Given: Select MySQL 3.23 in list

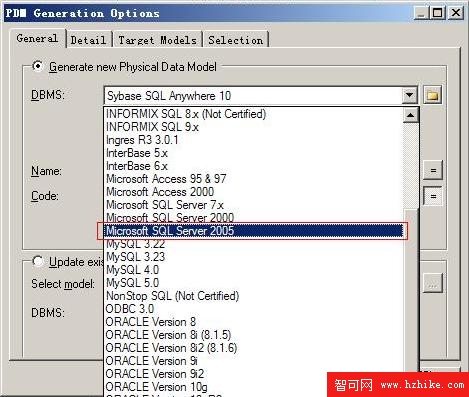Looking at the screenshot, I should click(253, 257).
